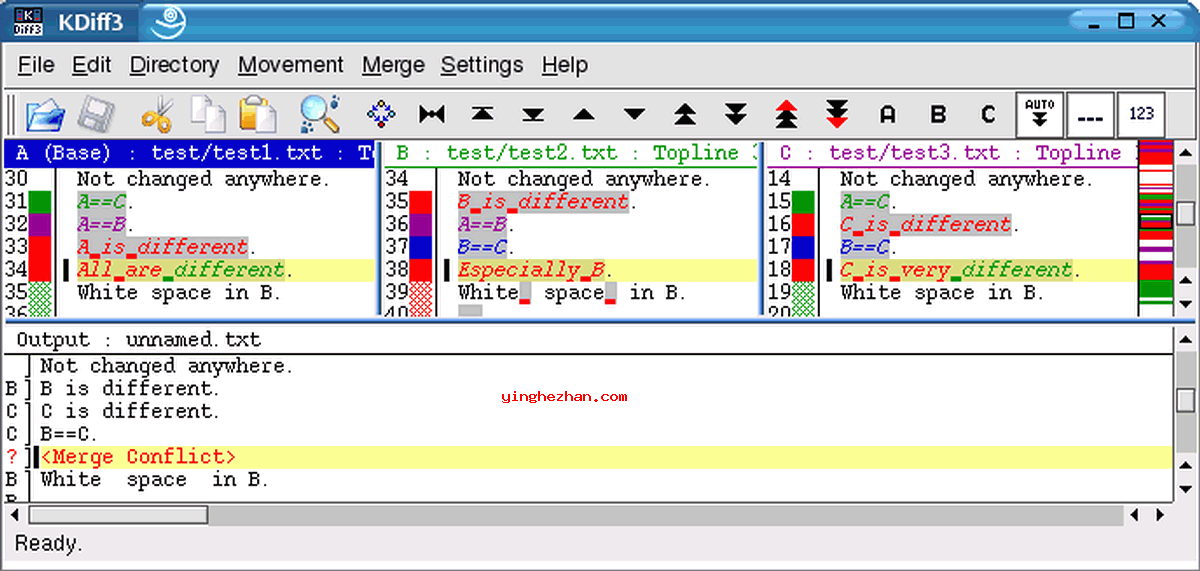Click the Save floppy disk icon
The width and height of the screenshot is (1200, 571).
coord(98,114)
